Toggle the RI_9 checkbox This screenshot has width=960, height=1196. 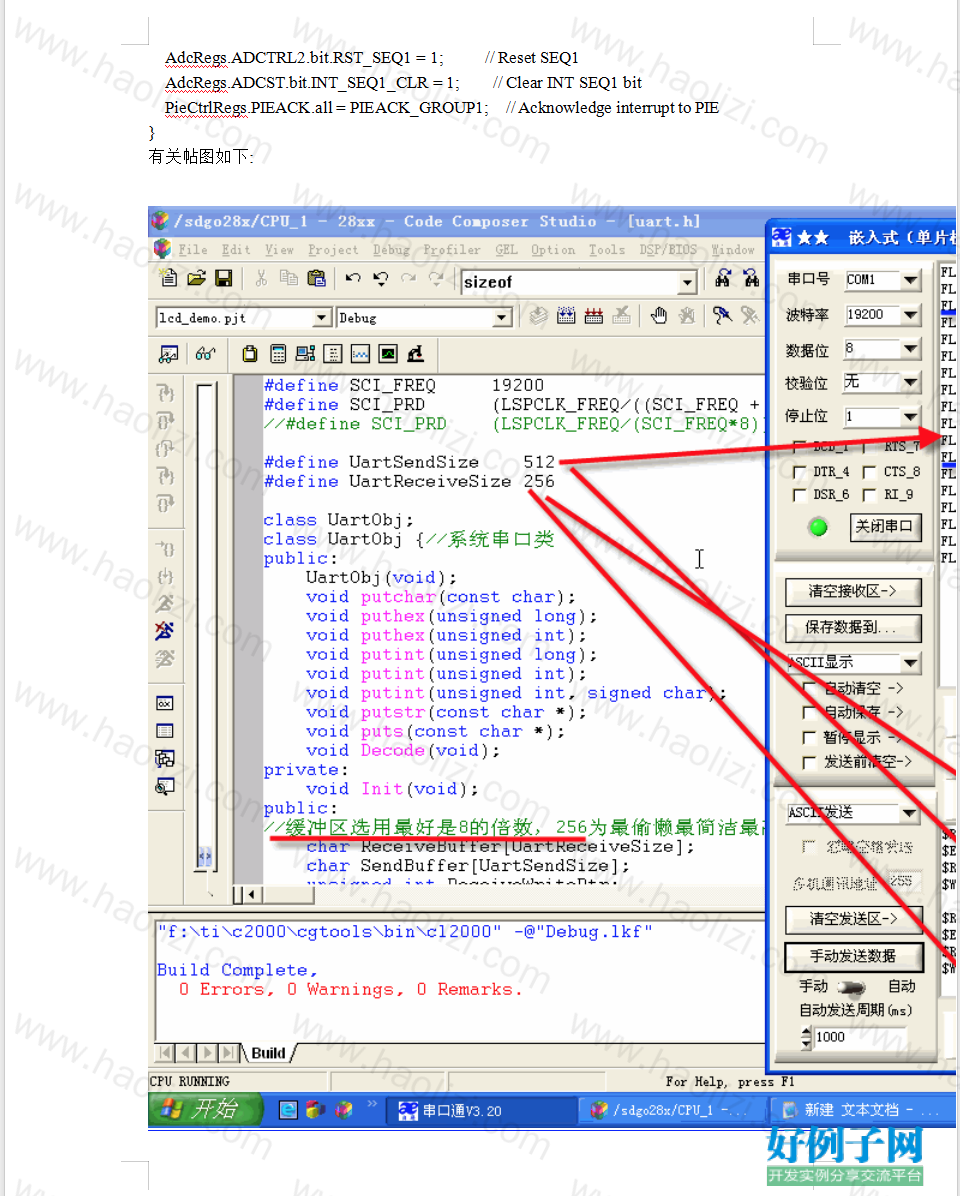coord(868,495)
